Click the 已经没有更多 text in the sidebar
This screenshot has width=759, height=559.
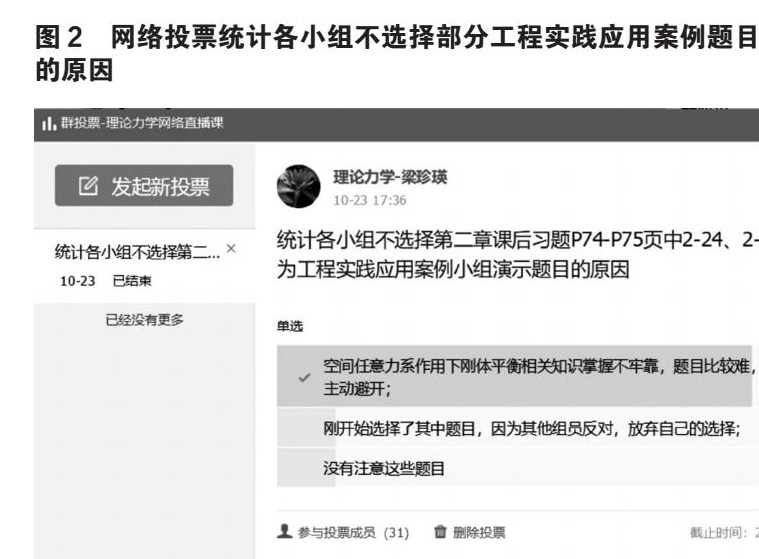[144, 320]
